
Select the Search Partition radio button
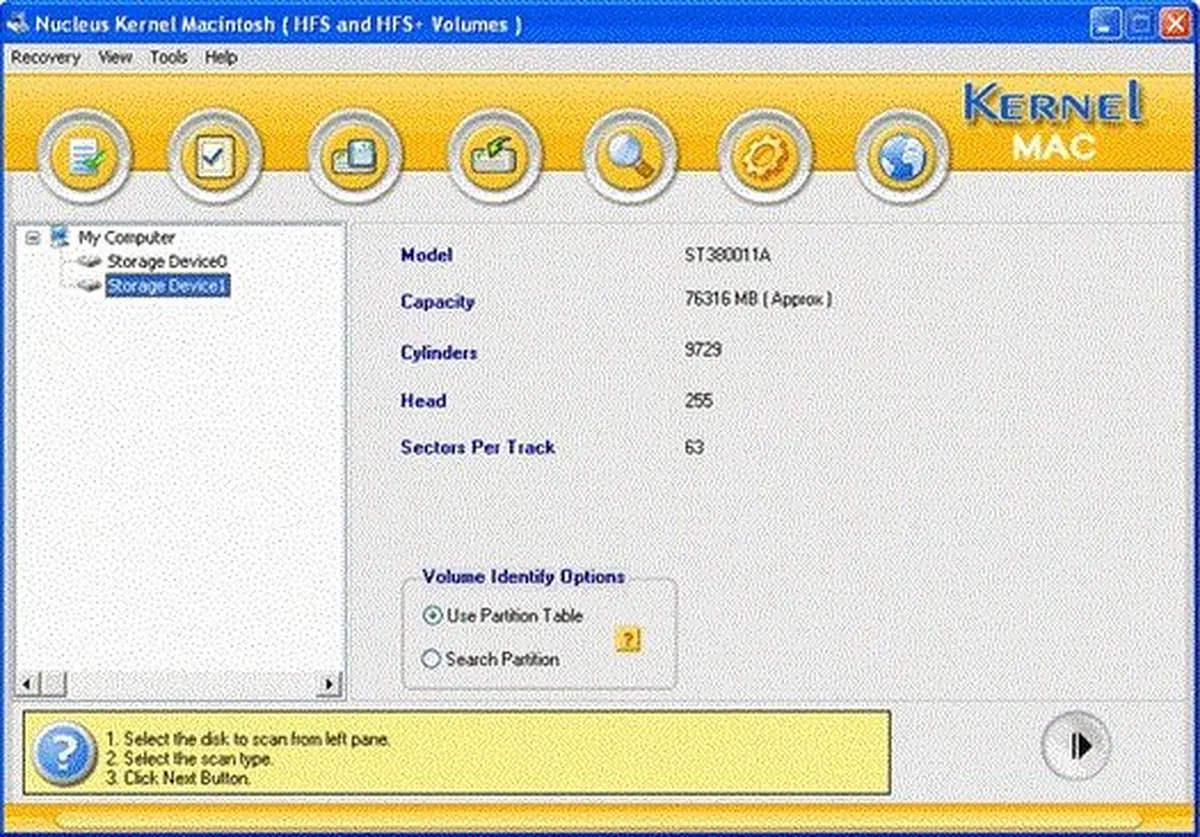(432, 659)
